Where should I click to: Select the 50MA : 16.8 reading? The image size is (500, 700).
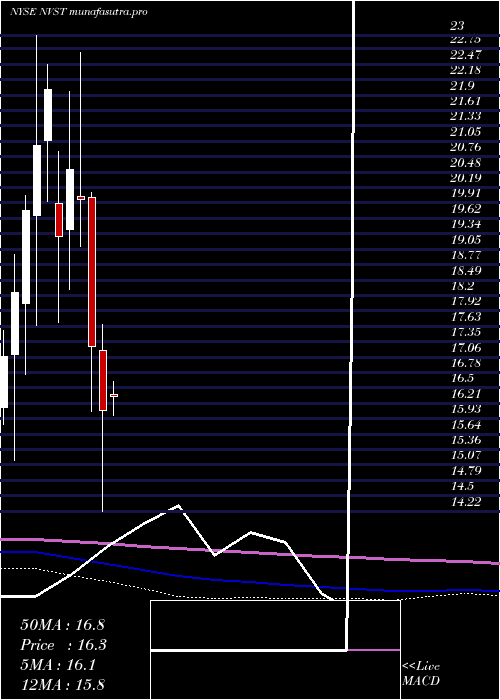[62, 625]
